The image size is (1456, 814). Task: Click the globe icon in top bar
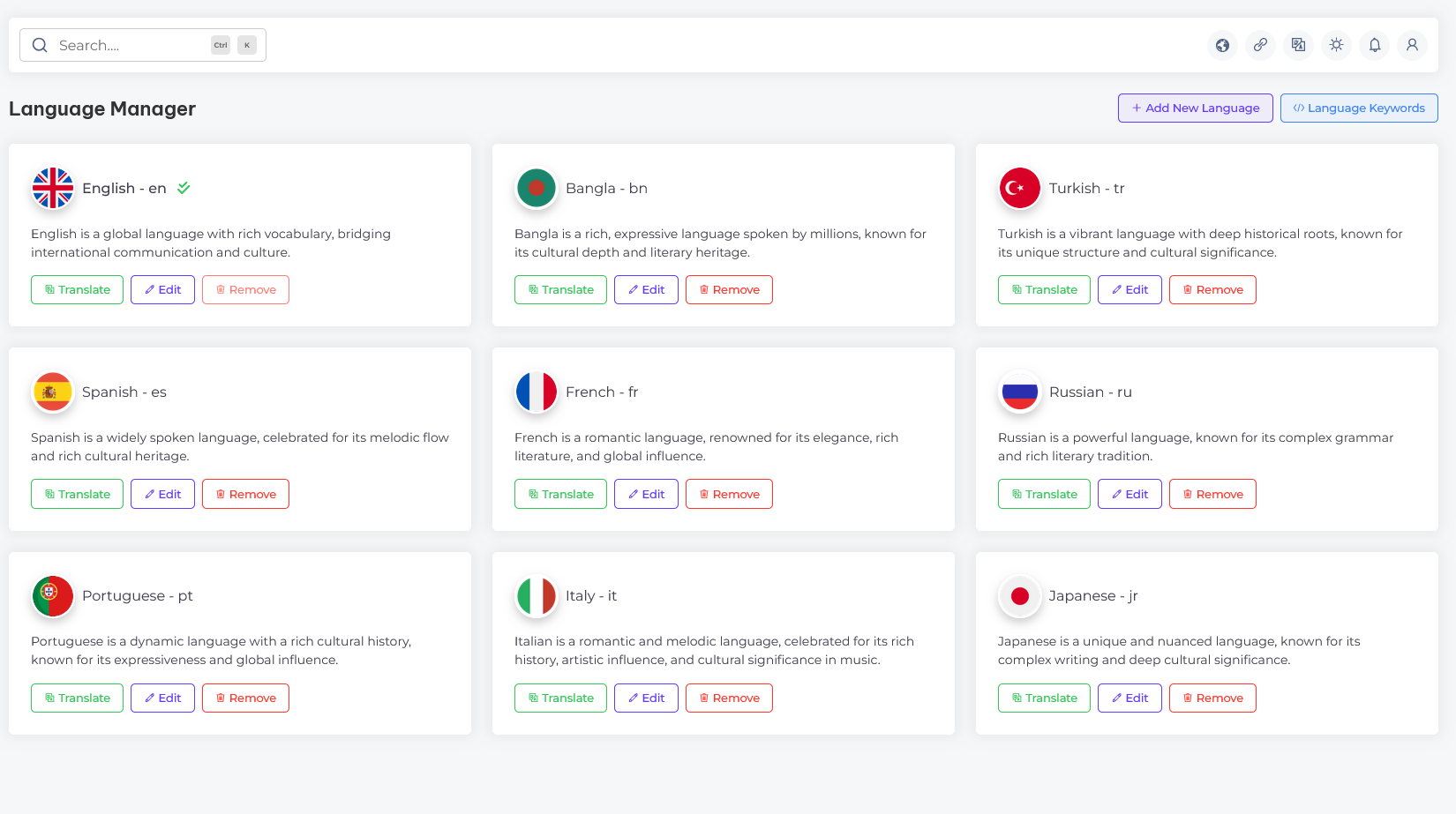tap(1222, 45)
